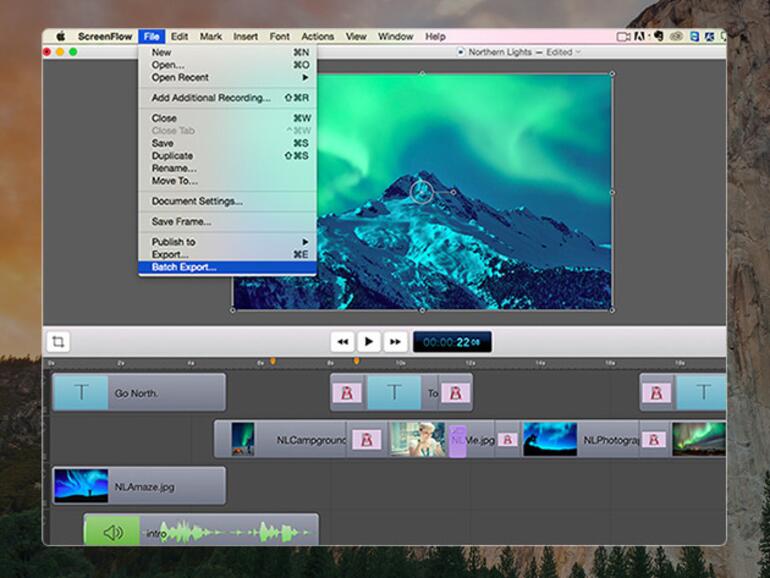Choose Save Frame... in the File menu

227,221
